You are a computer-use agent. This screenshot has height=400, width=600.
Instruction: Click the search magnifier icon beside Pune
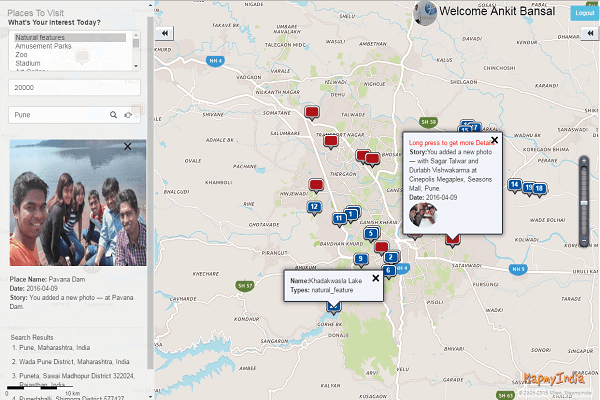[x=114, y=116]
